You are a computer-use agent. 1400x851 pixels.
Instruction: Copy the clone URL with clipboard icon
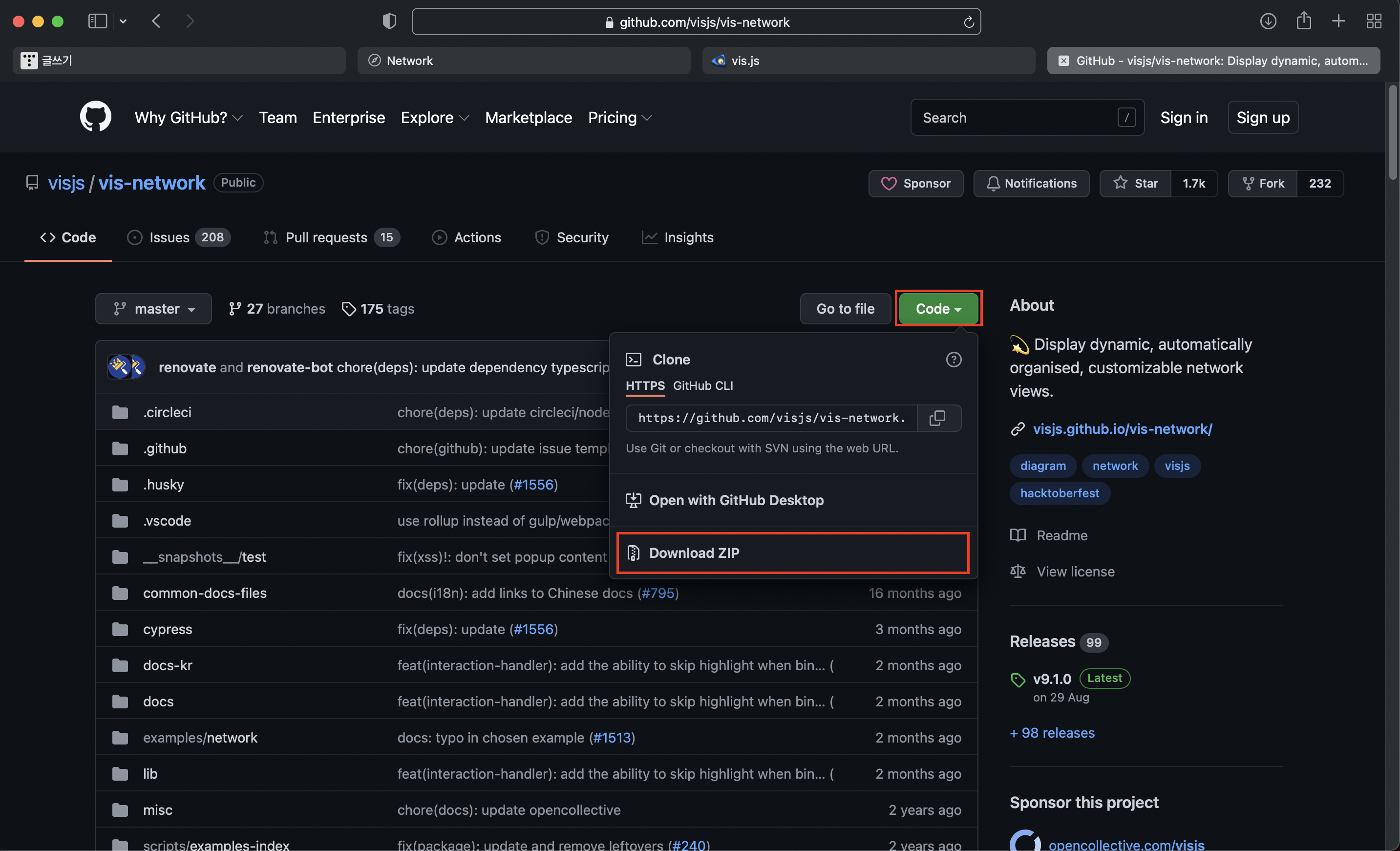[x=937, y=418]
